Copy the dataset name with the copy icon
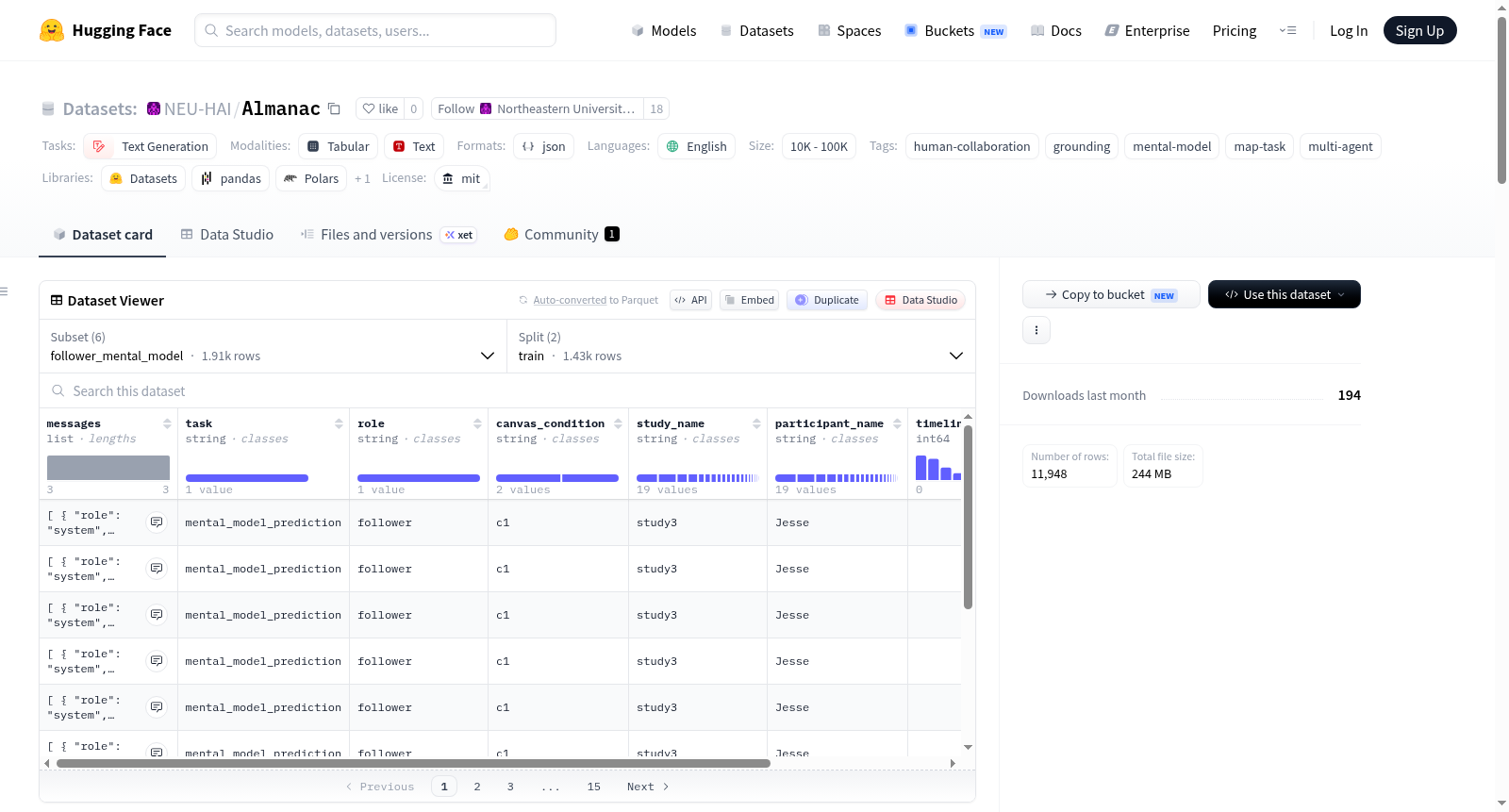The image size is (1509, 812). coord(334,108)
